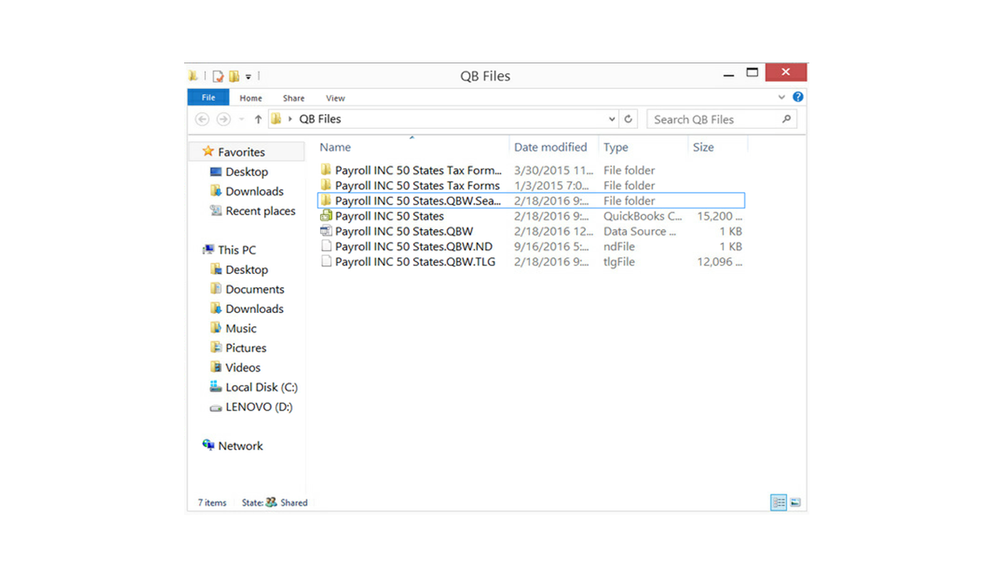Click the Shared state in the status bar
999x562 pixels.
[x=287, y=503]
